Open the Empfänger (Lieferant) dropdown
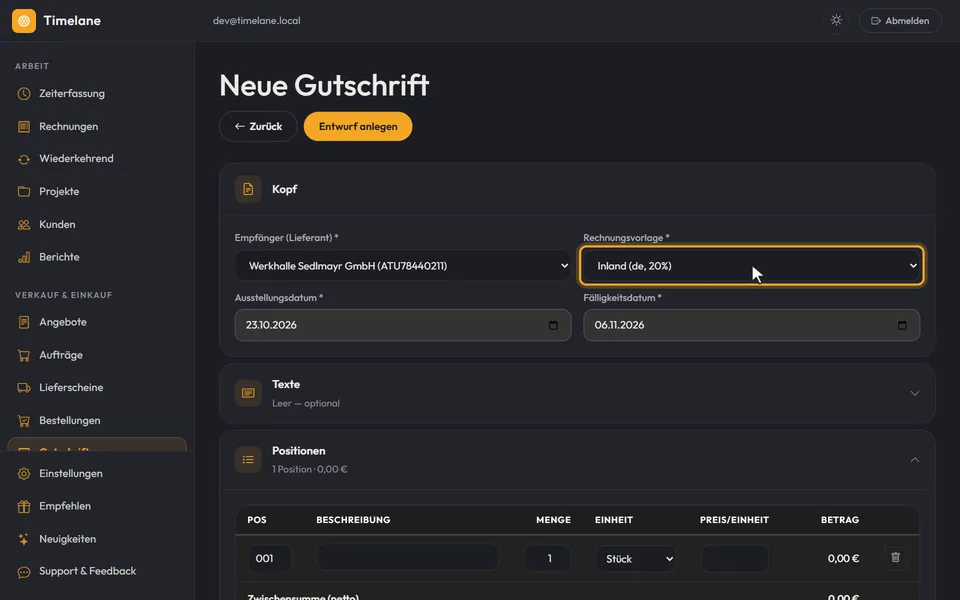This screenshot has height=600, width=960. tap(403, 266)
